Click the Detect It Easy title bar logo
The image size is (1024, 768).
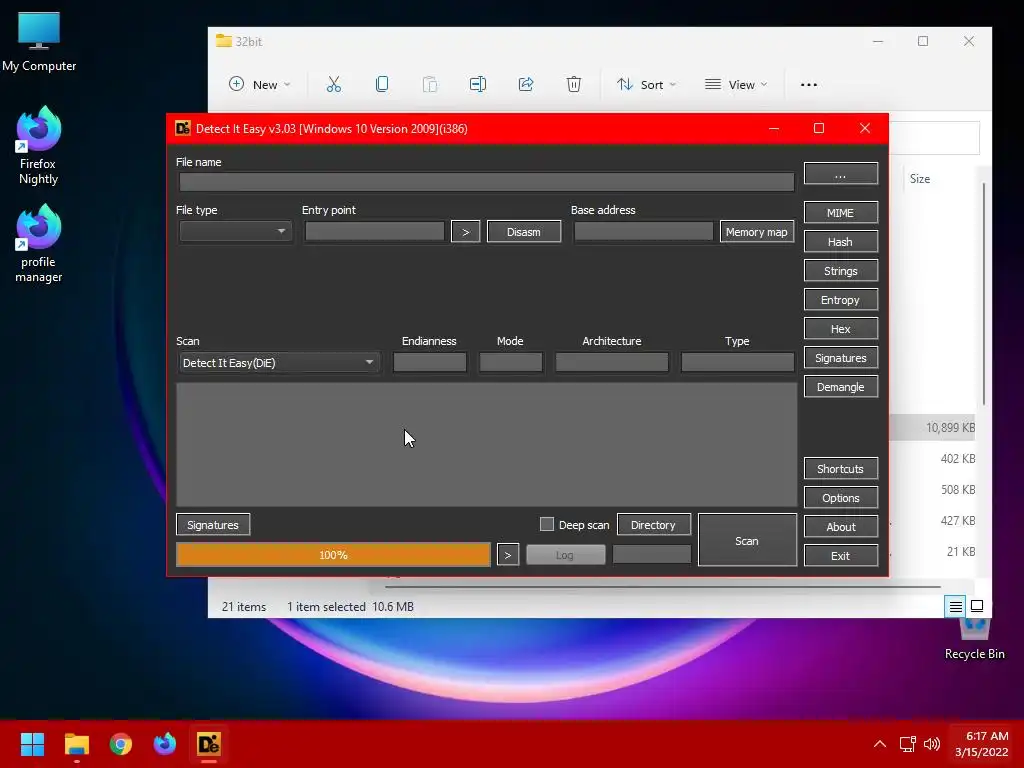183,129
